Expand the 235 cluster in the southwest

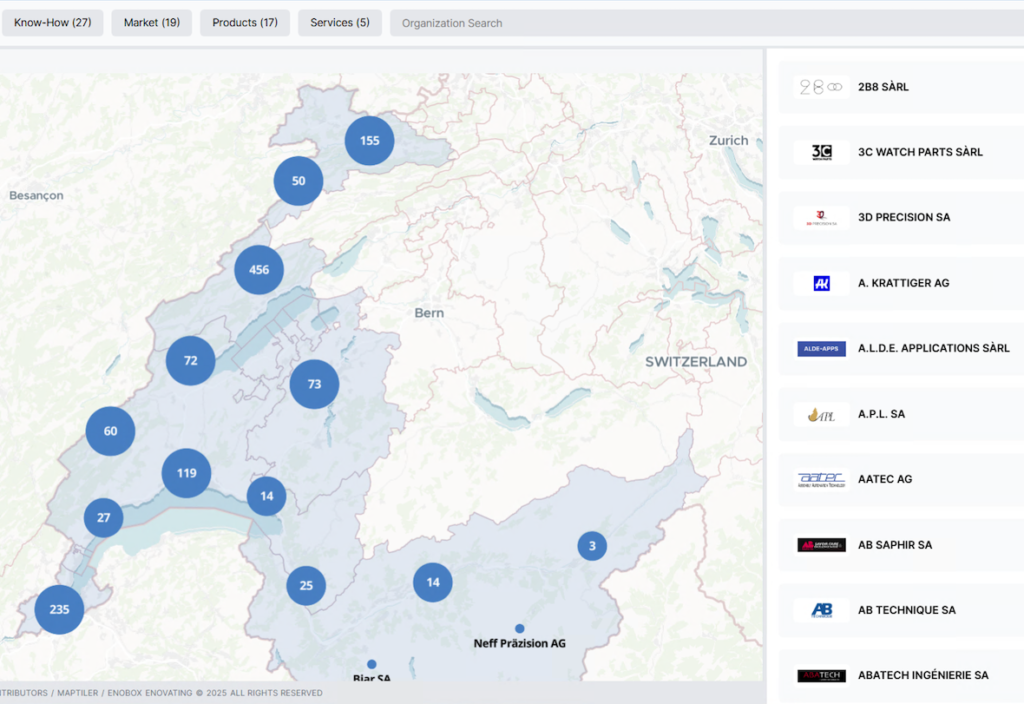coord(59,609)
